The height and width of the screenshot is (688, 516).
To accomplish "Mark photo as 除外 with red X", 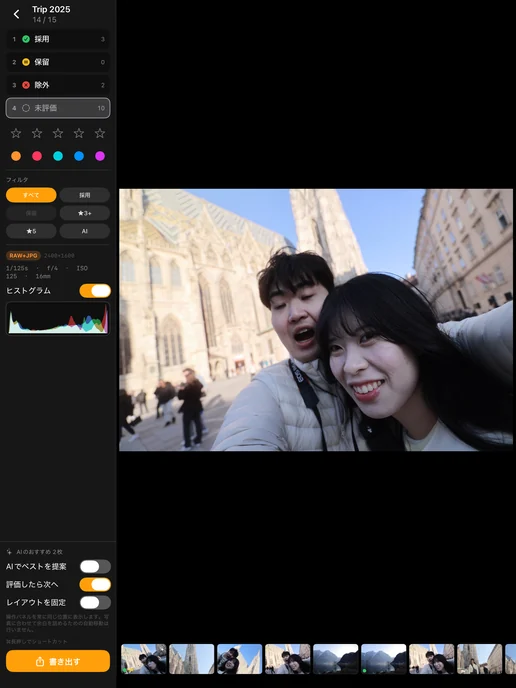I will 58,85.
